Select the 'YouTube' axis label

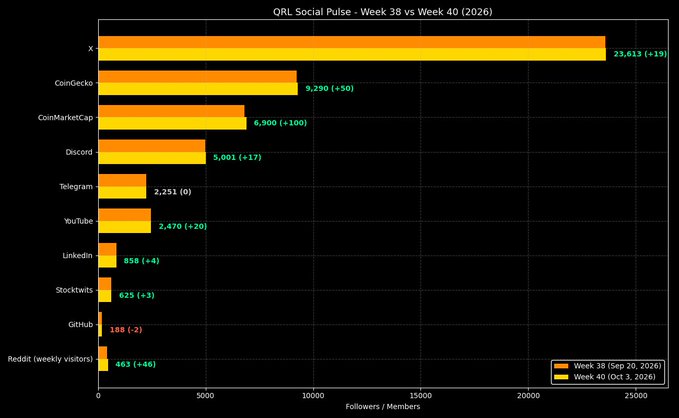78,221
